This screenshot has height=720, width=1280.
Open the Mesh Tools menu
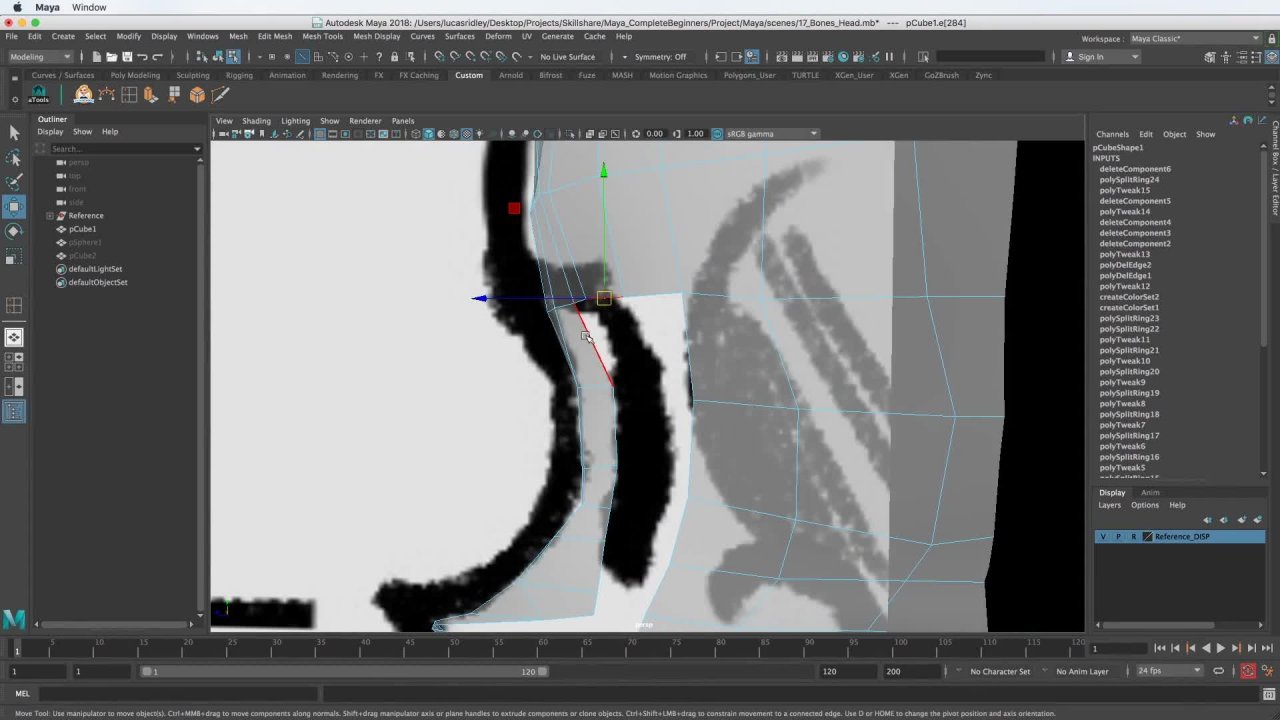(x=322, y=36)
